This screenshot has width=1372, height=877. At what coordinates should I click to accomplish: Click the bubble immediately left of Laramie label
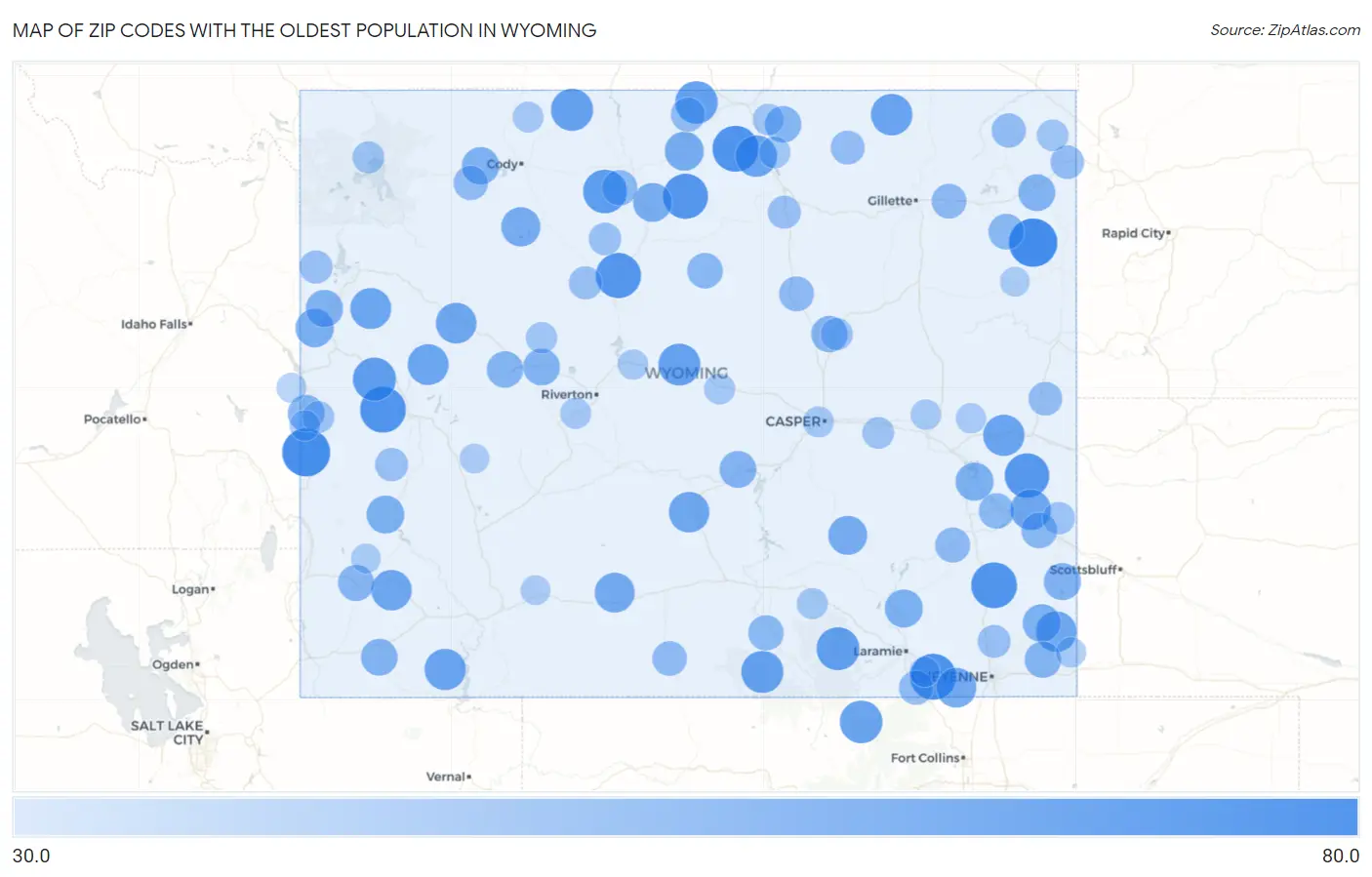837,649
